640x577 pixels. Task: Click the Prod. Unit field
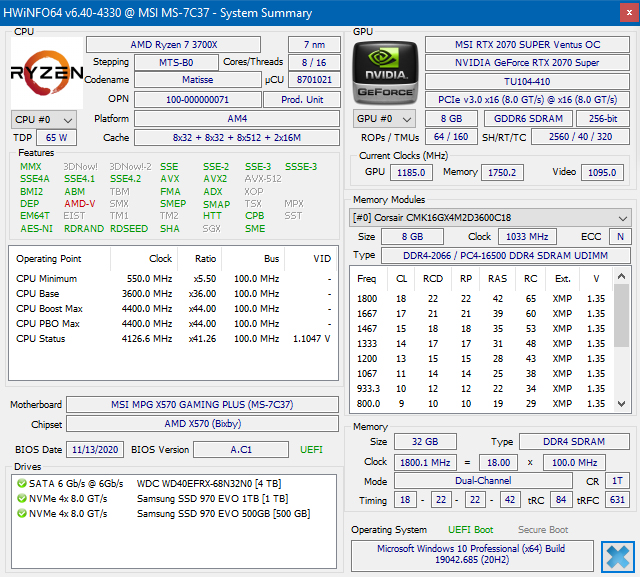(x=302, y=100)
